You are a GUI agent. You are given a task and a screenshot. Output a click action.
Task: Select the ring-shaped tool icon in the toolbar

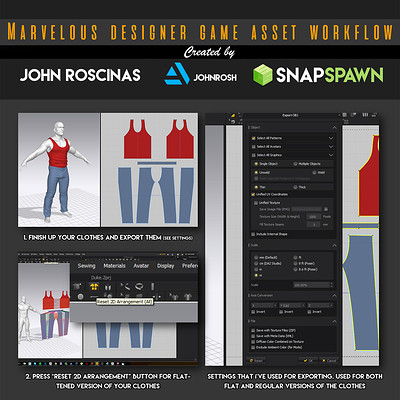(x=139, y=286)
